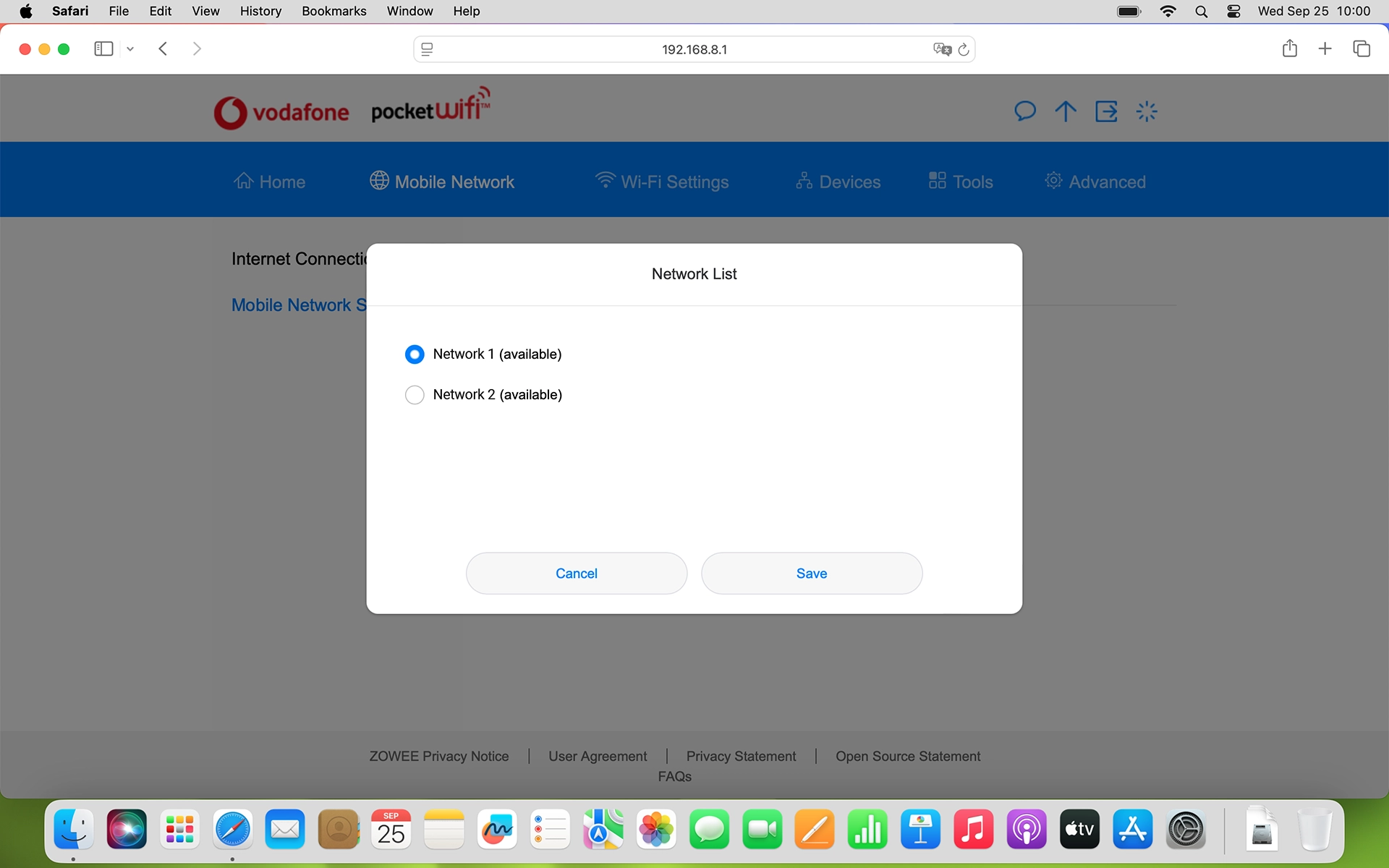Viewport: 1389px width, 868px height.
Task: Open the translate icon in address bar
Action: [x=941, y=49]
